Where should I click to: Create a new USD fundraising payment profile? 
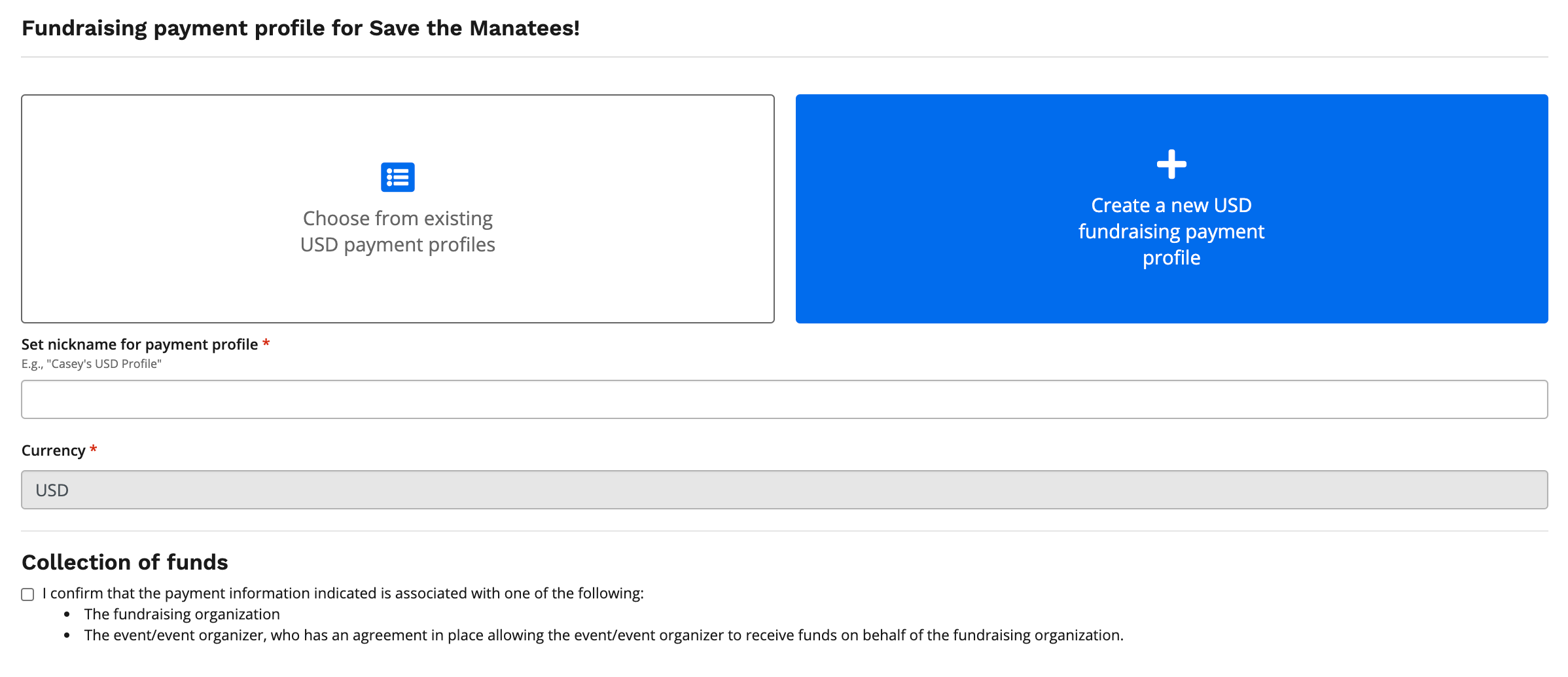point(1171,210)
